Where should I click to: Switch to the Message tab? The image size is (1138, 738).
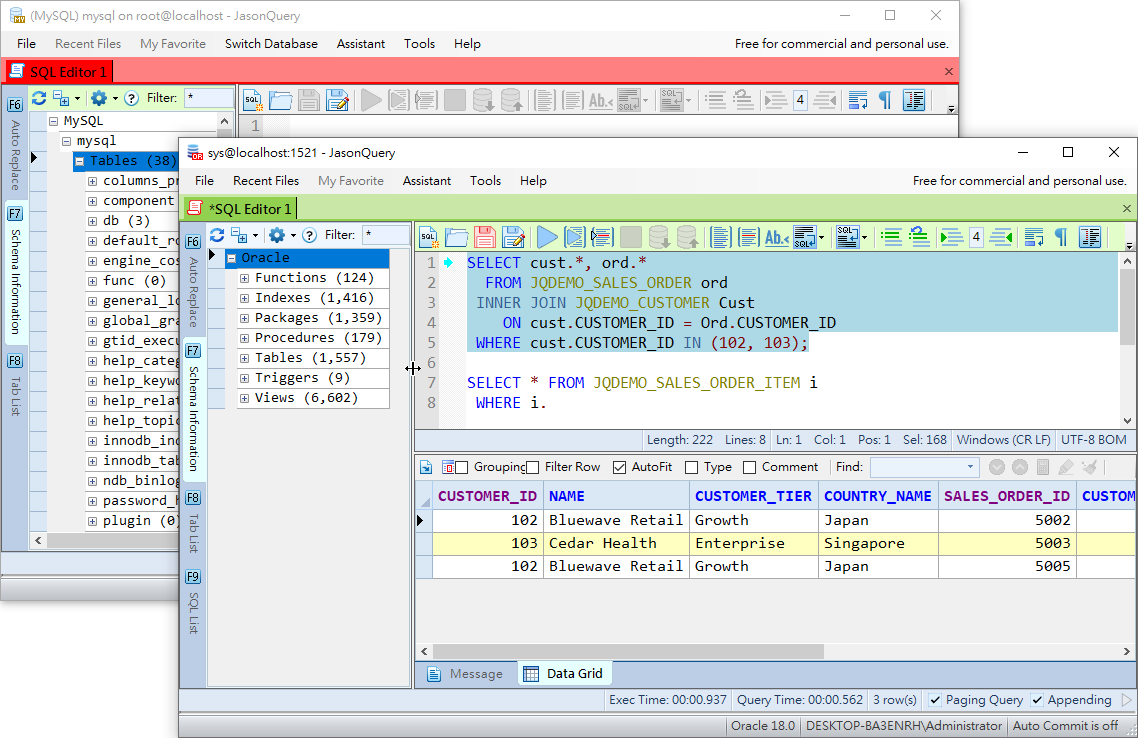[x=466, y=674]
